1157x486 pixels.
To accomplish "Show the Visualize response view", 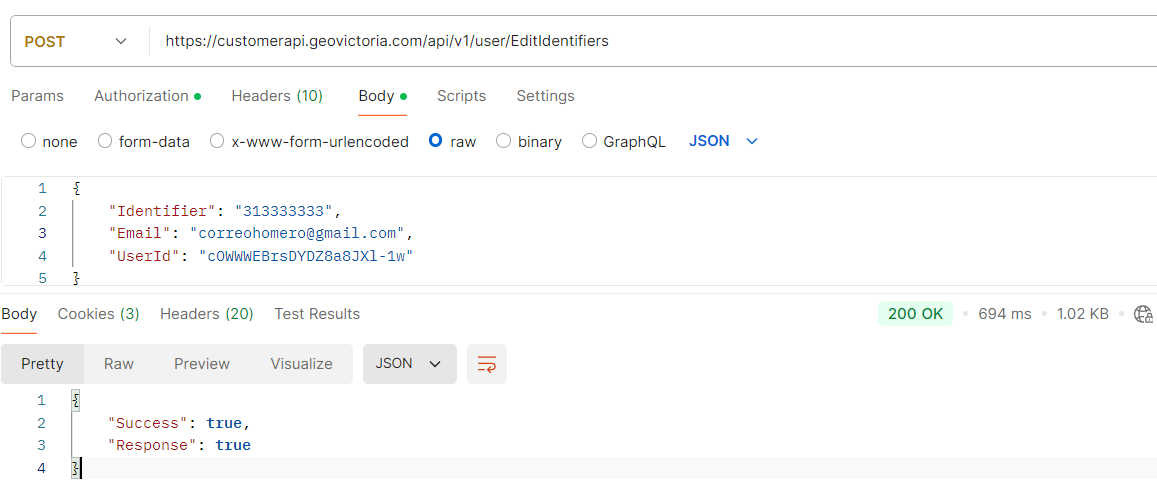I will (301, 364).
